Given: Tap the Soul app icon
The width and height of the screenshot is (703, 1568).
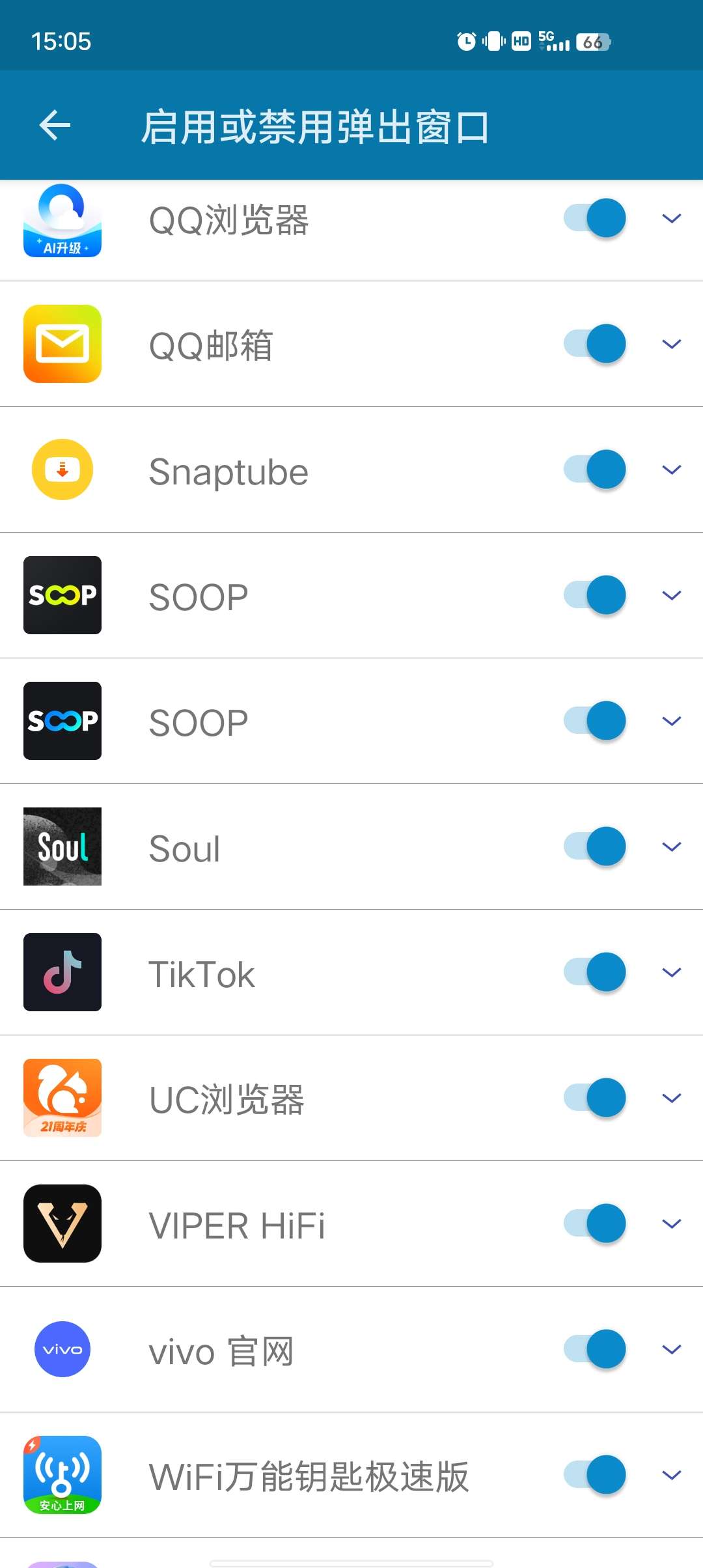Looking at the screenshot, I should point(62,847).
